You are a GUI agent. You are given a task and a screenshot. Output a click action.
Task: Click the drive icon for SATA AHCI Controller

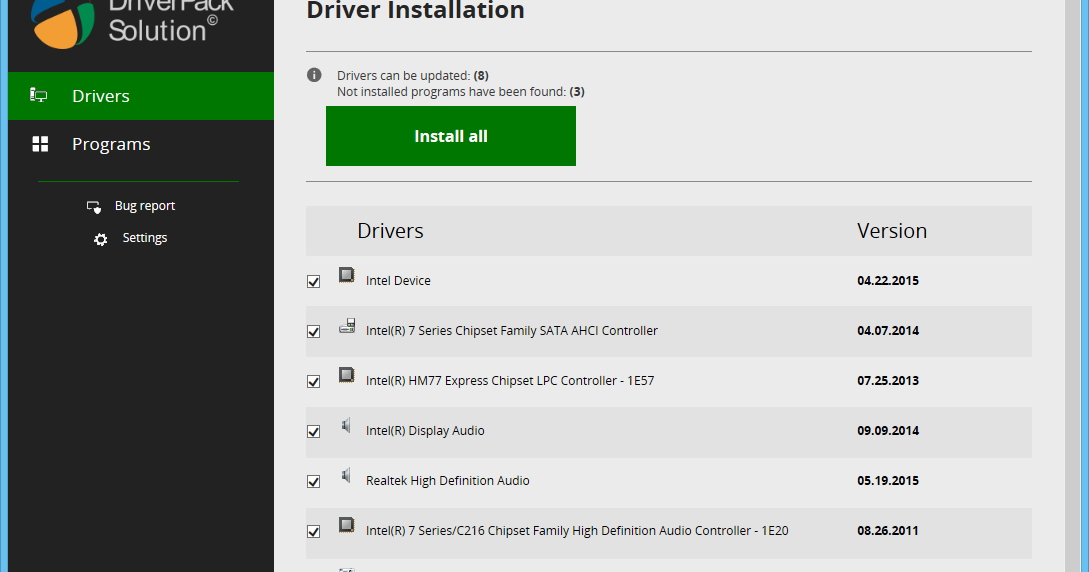[x=347, y=326]
